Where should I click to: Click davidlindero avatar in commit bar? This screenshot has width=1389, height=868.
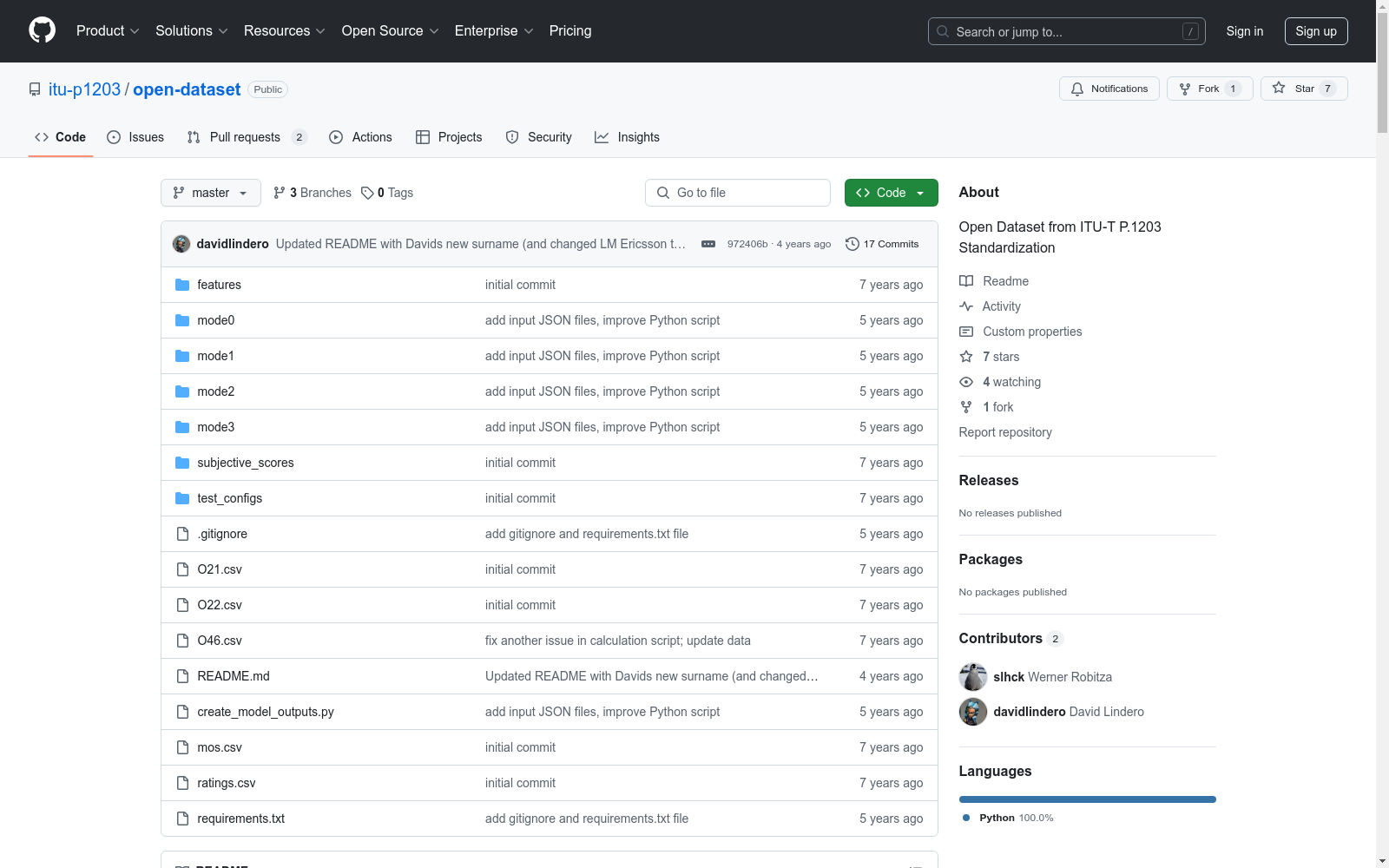[x=181, y=244]
